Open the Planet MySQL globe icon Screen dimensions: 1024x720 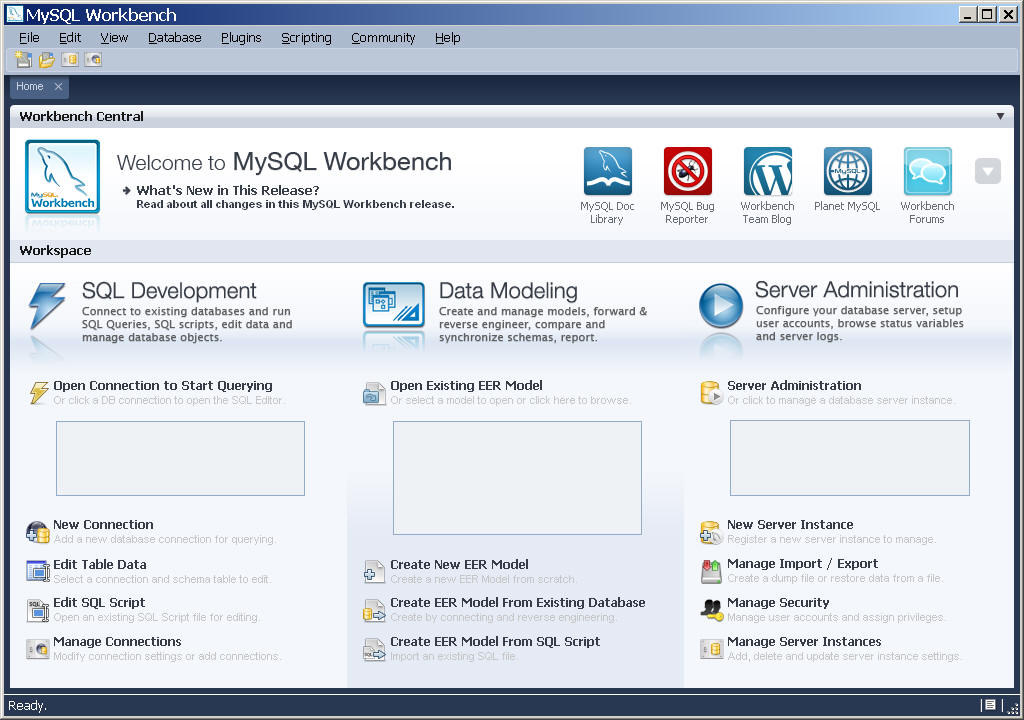pyautogui.click(x=848, y=171)
